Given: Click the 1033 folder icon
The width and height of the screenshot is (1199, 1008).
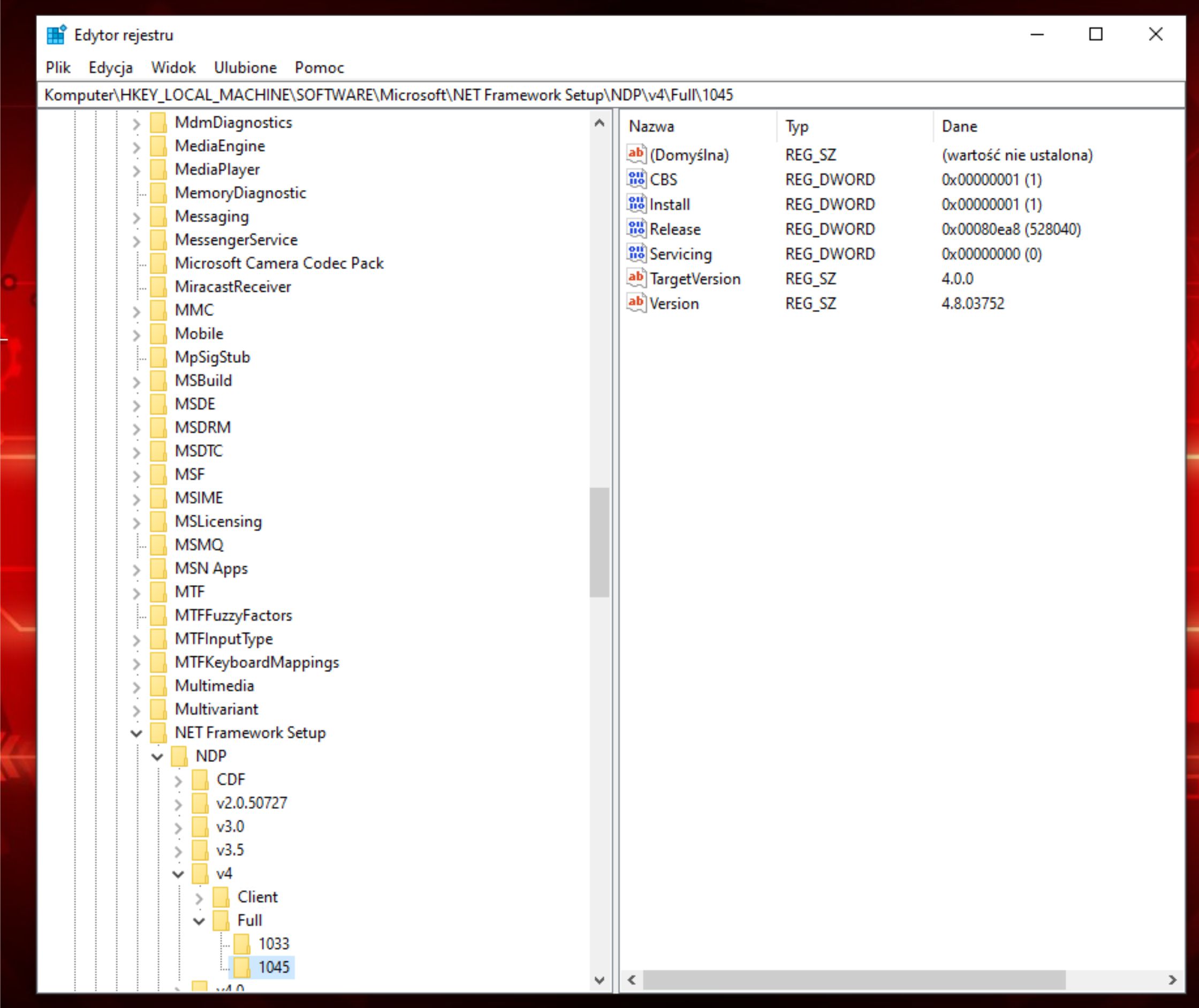Looking at the screenshot, I should click(241, 943).
